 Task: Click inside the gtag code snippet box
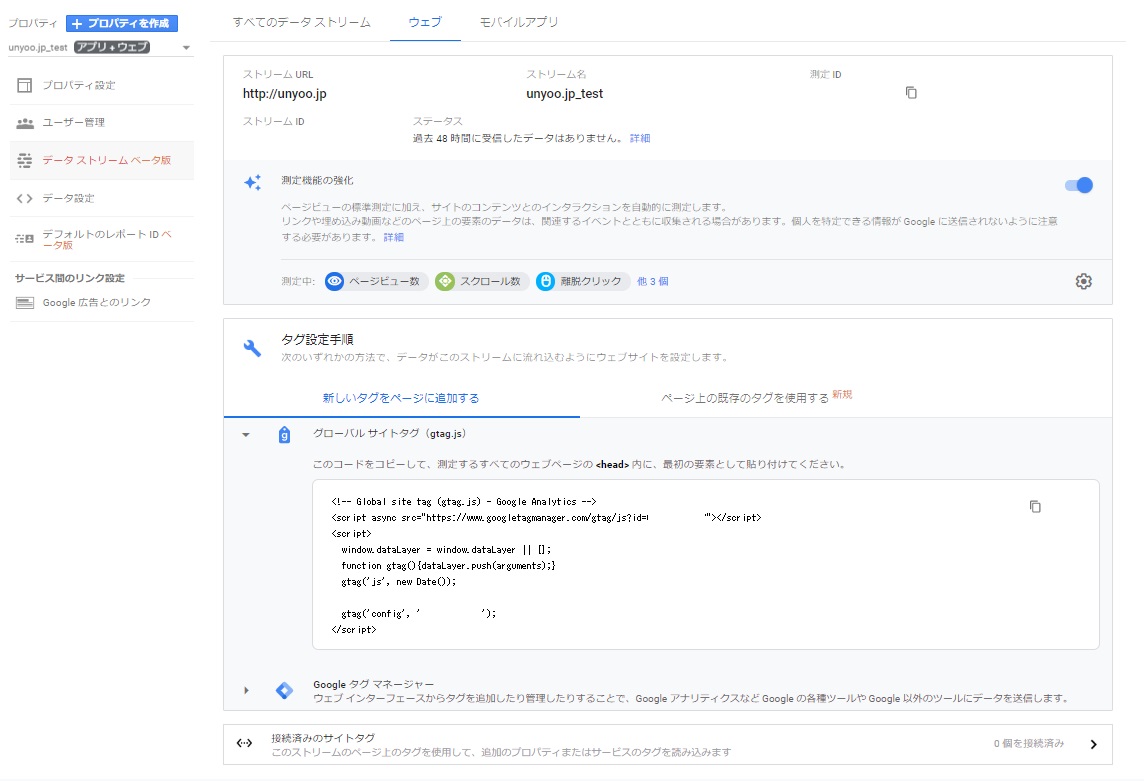click(706, 564)
